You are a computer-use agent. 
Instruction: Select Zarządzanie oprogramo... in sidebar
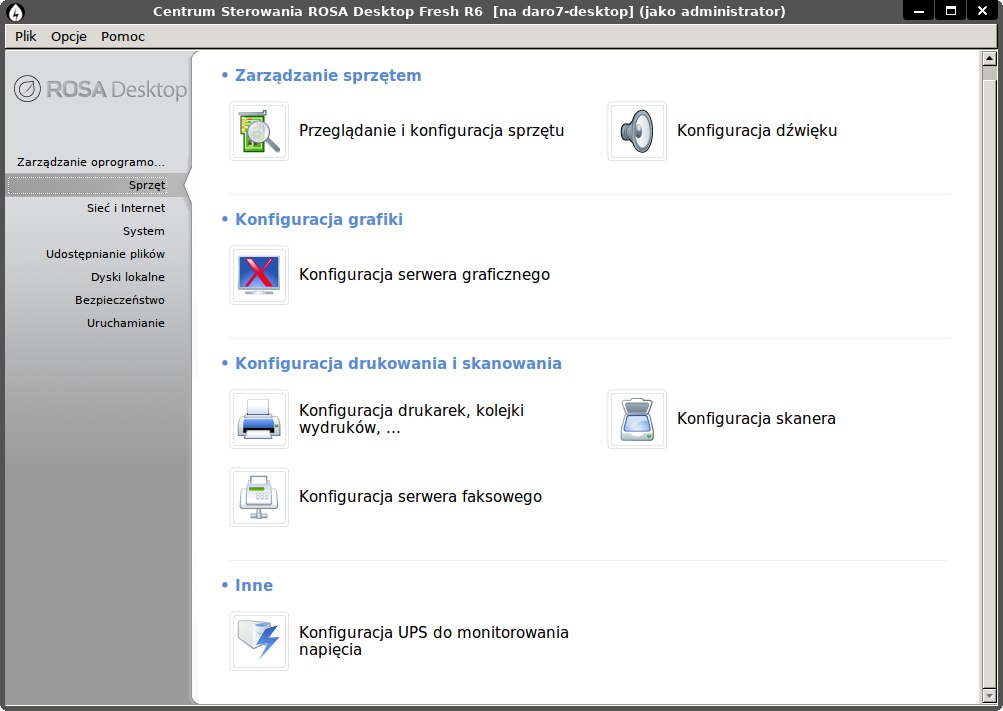91,162
